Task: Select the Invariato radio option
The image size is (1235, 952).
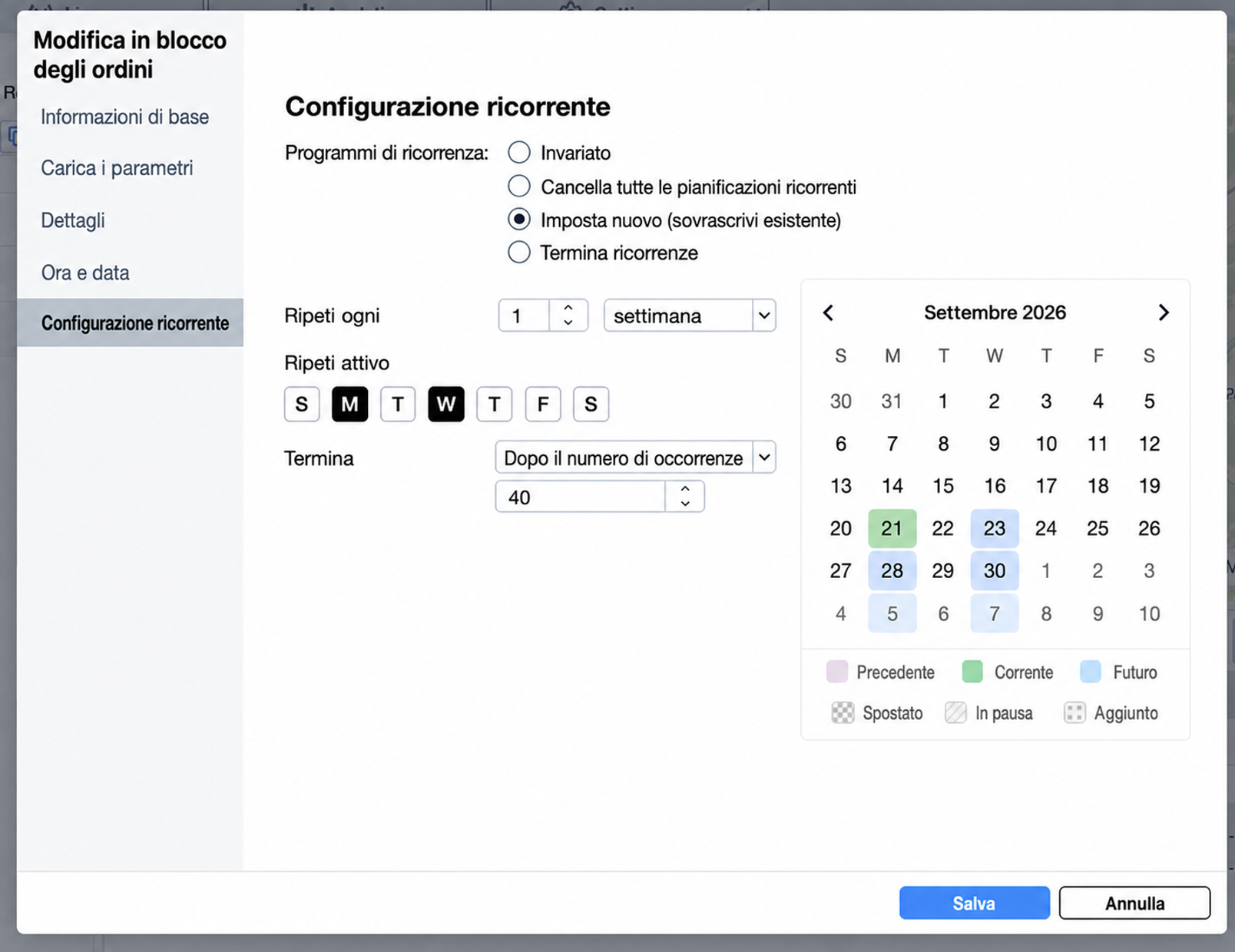Action: click(x=519, y=152)
